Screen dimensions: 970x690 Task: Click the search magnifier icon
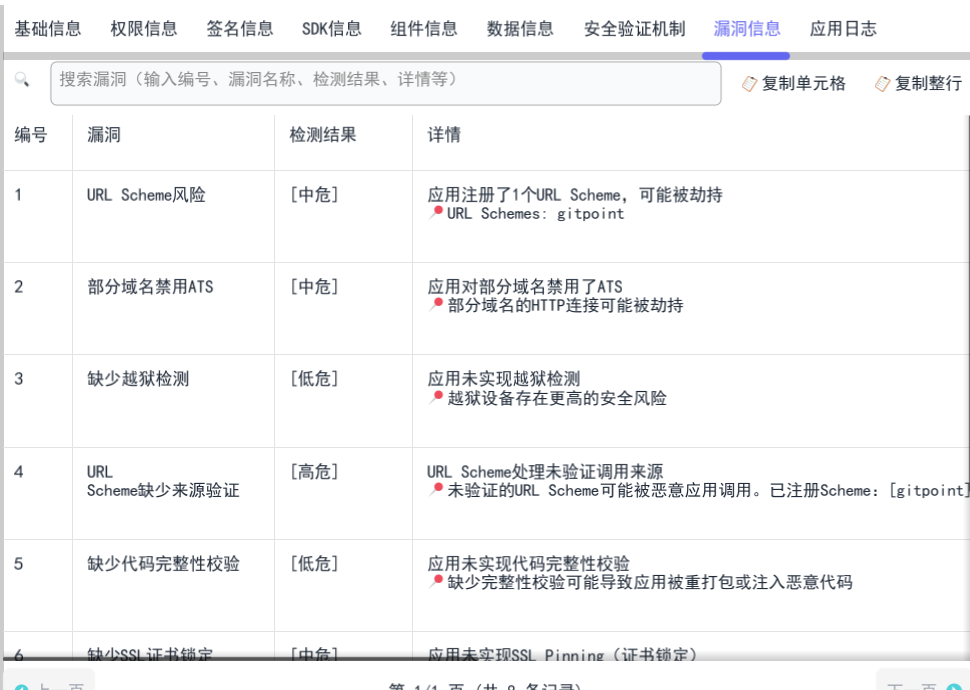click(x=23, y=83)
